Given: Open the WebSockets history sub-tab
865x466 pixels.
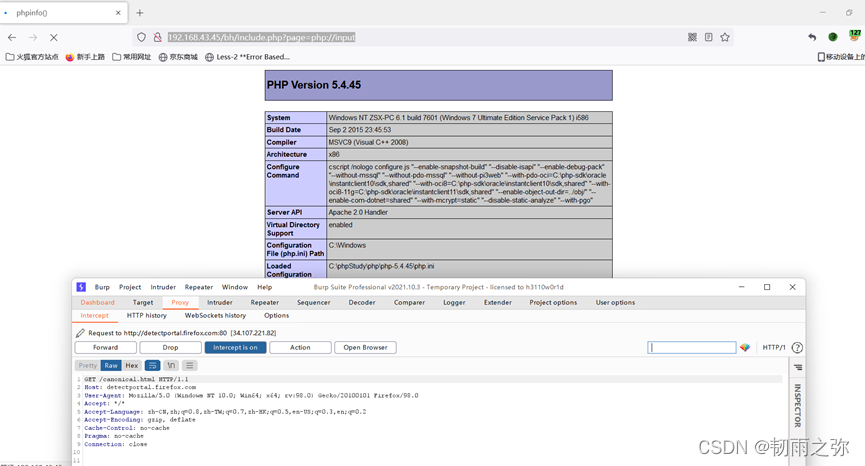Looking at the screenshot, I should pyautogui.click(x=215, y=315).
